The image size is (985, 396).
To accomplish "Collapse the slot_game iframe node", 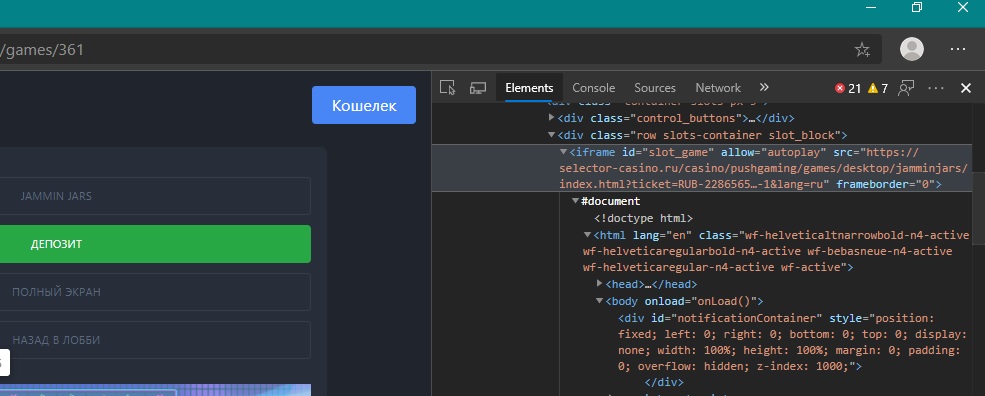I will click(563, 152).
